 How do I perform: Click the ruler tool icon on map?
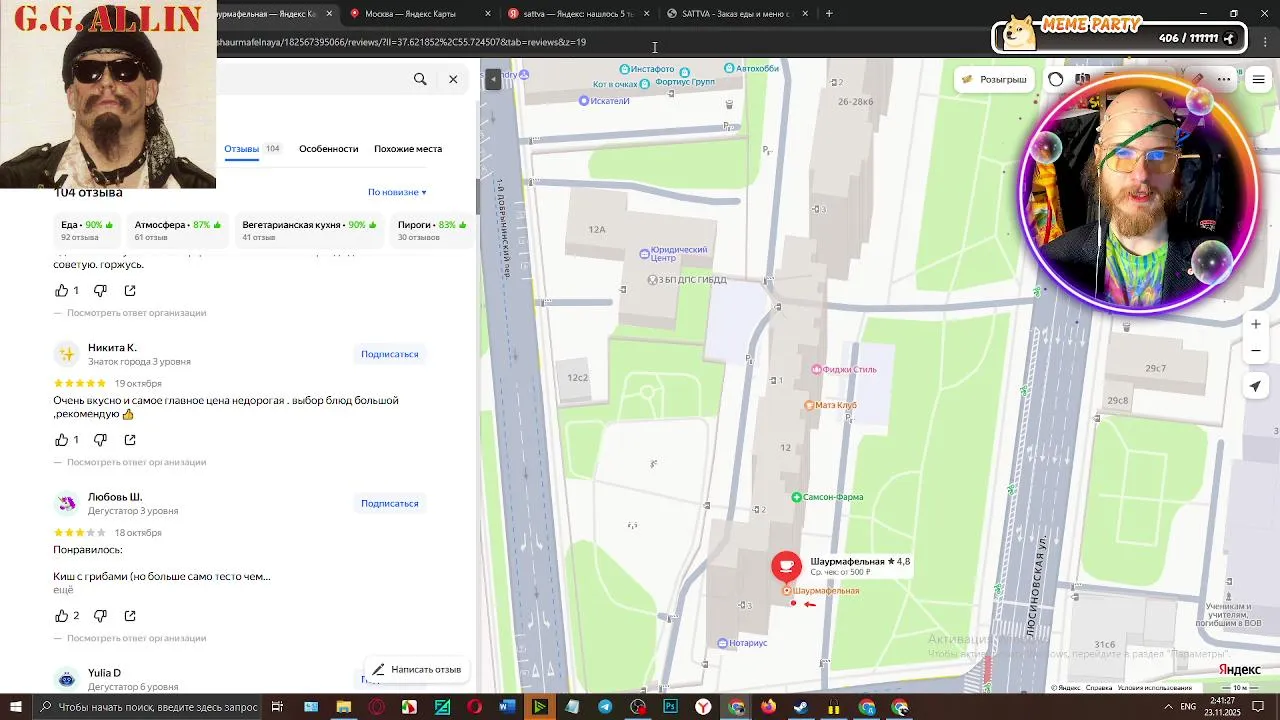point(1198,79)
